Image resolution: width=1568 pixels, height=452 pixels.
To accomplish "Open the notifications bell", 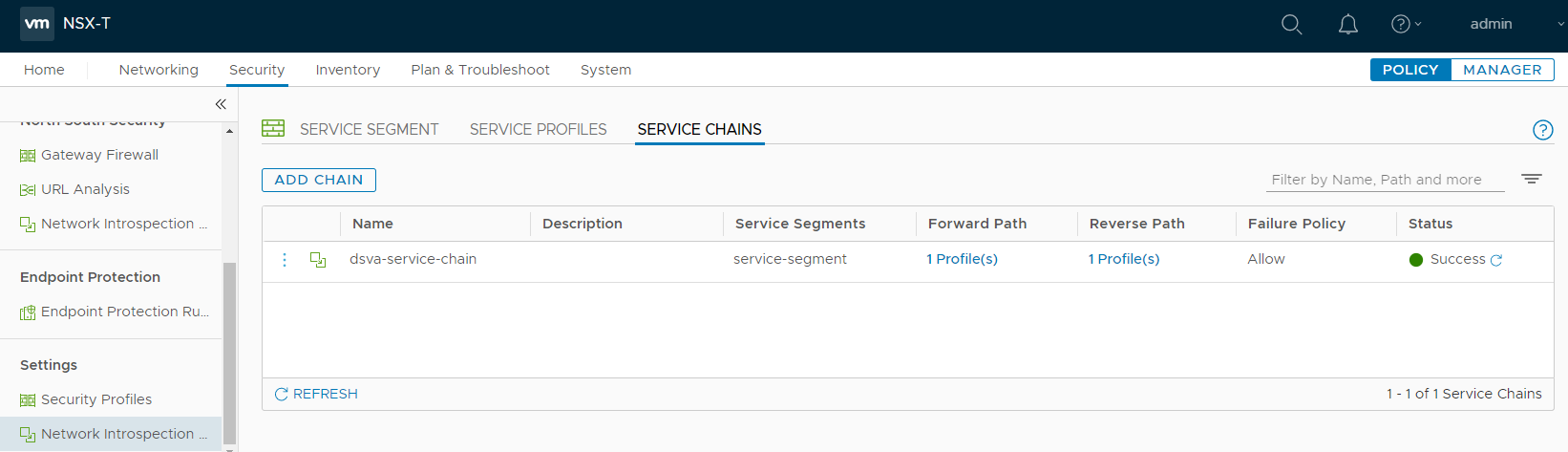I will [x=1347, y=25].
